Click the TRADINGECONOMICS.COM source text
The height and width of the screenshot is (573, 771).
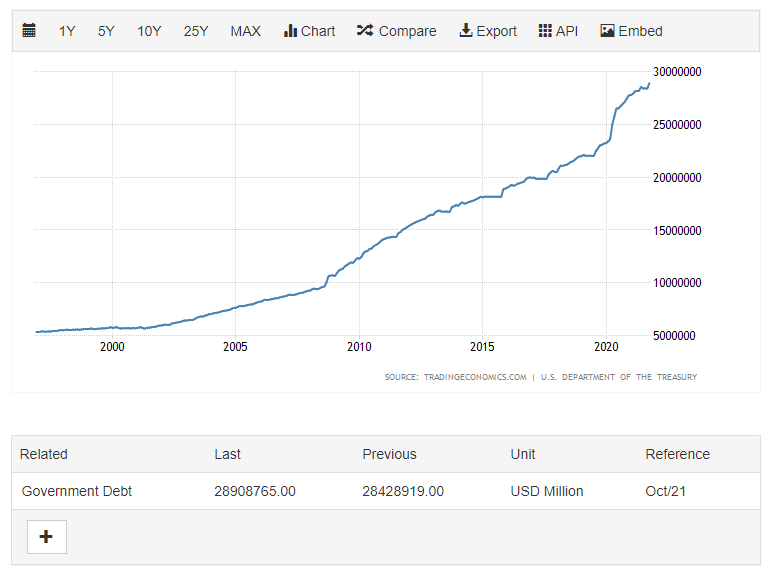pos(475,377)
